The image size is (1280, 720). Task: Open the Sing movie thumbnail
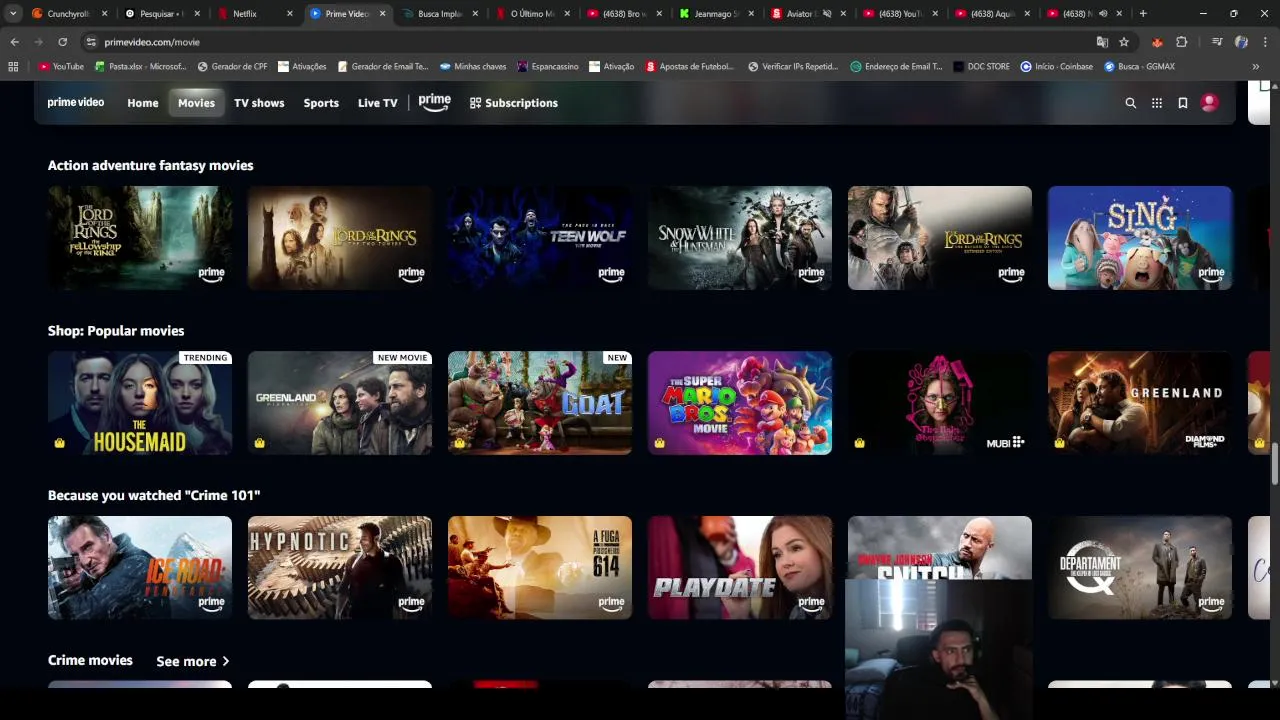point(1140,238)
